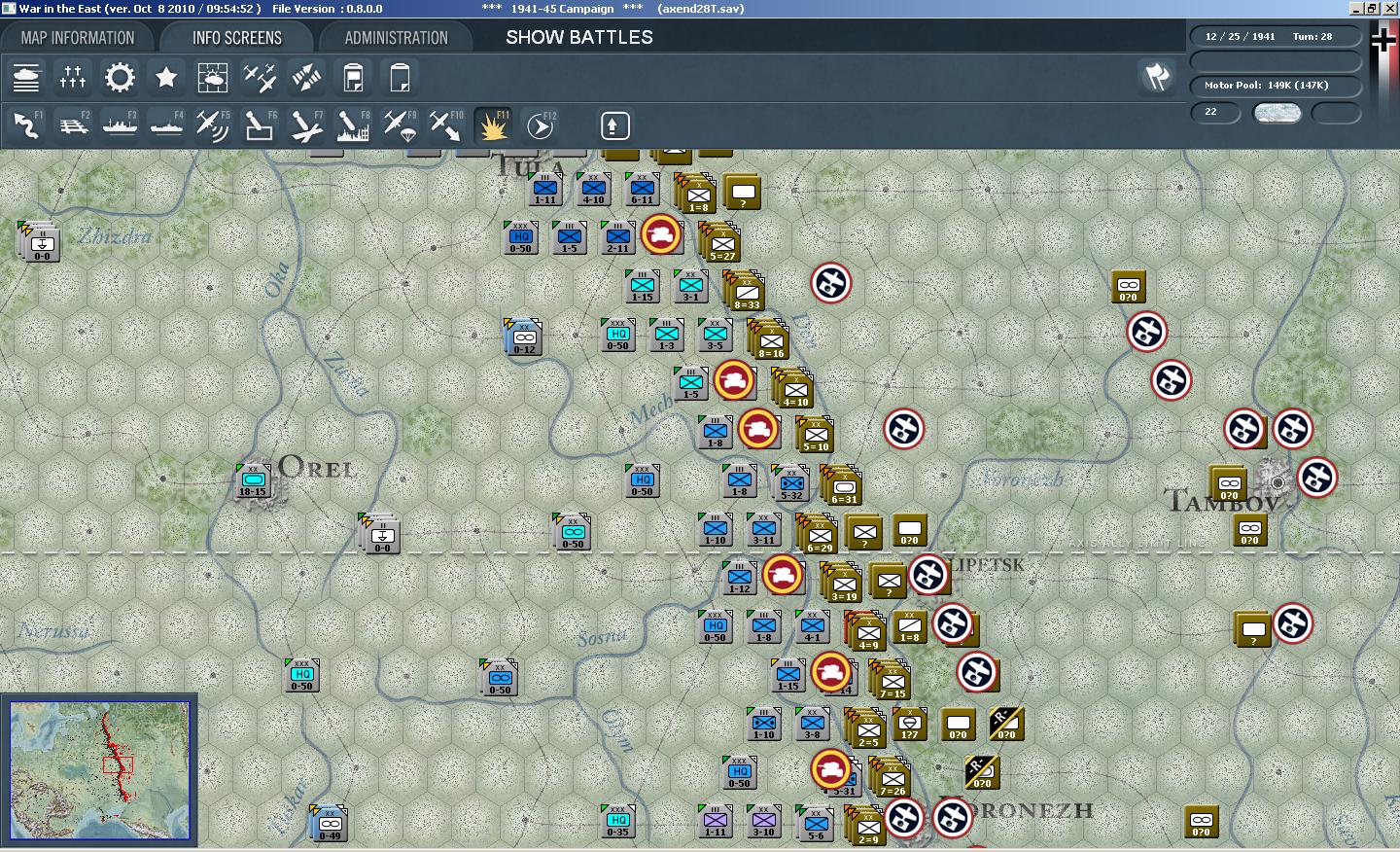Click the F12 end turn icon
The height and width of the screenshot is (852, 1400).
click(x=540, y=125)
